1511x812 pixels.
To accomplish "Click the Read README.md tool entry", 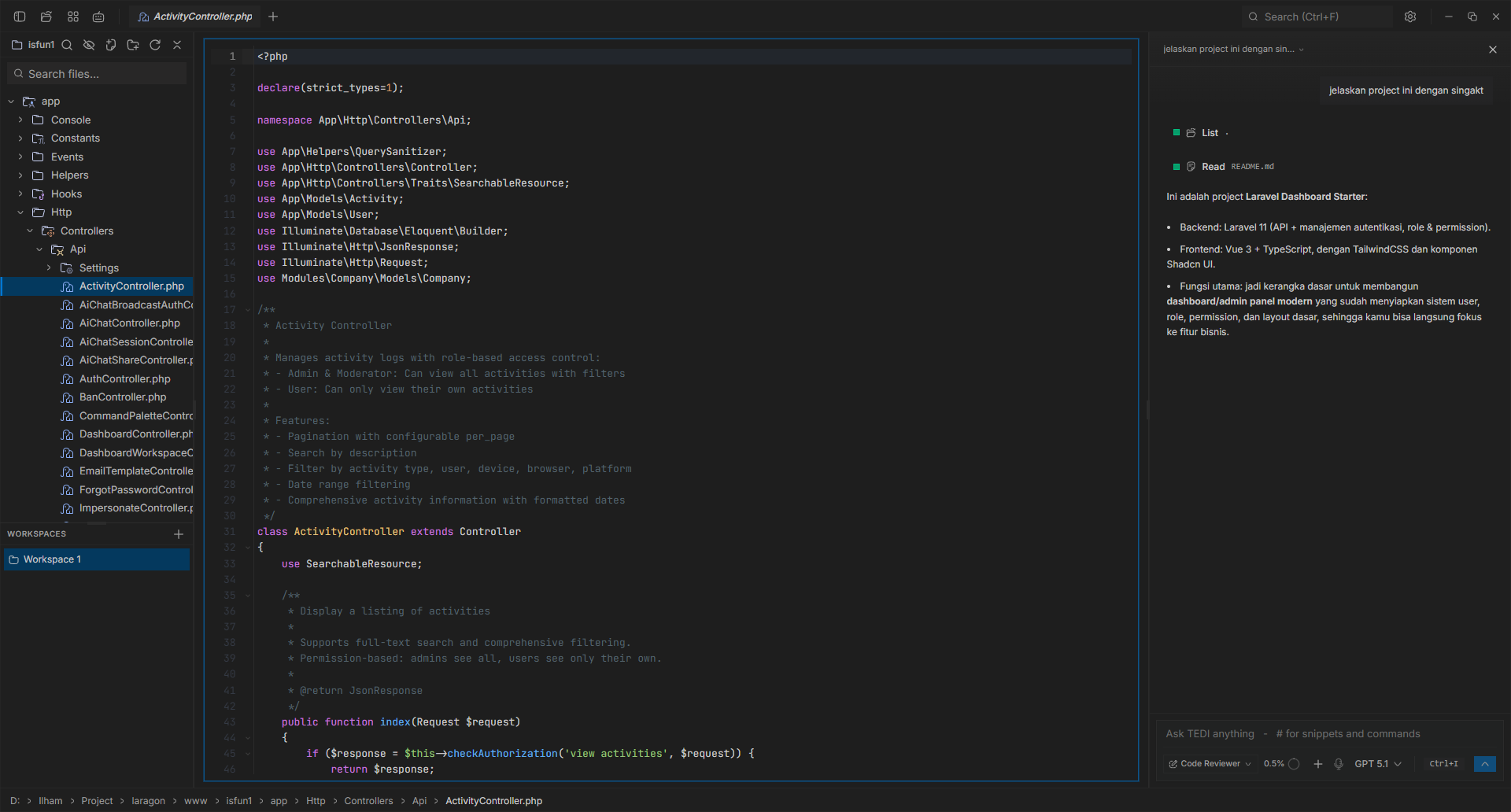I will point(1225,167).
